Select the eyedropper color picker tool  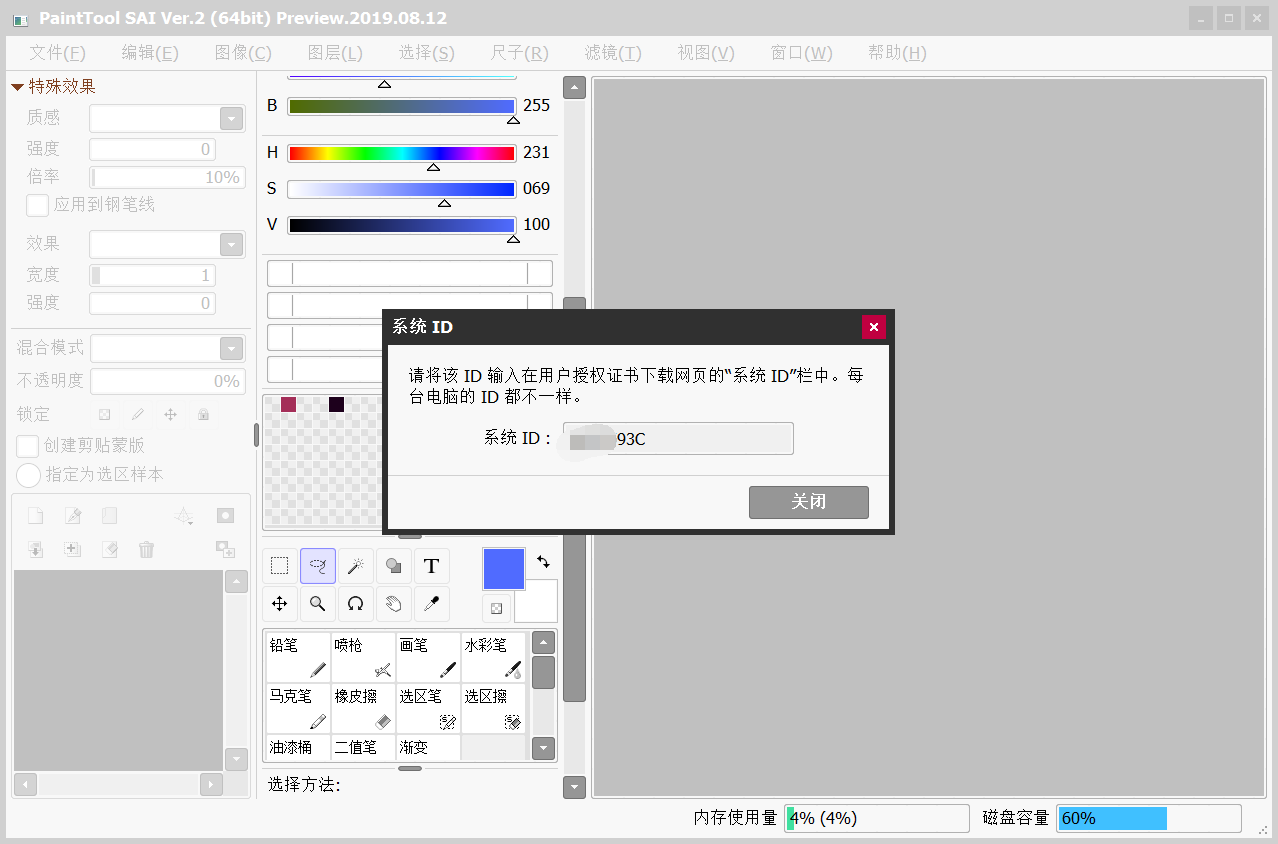point(432,604)
